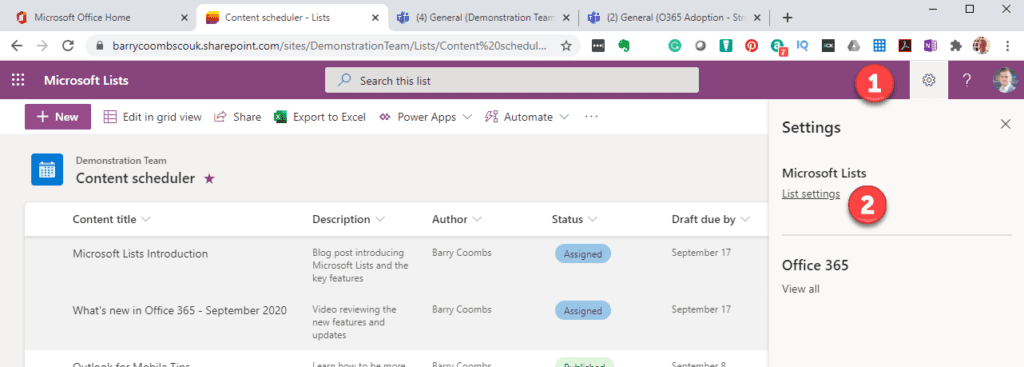Click the OneNote clipper extension icon
Screen dimensions: 1024x367
click(930, 46)
